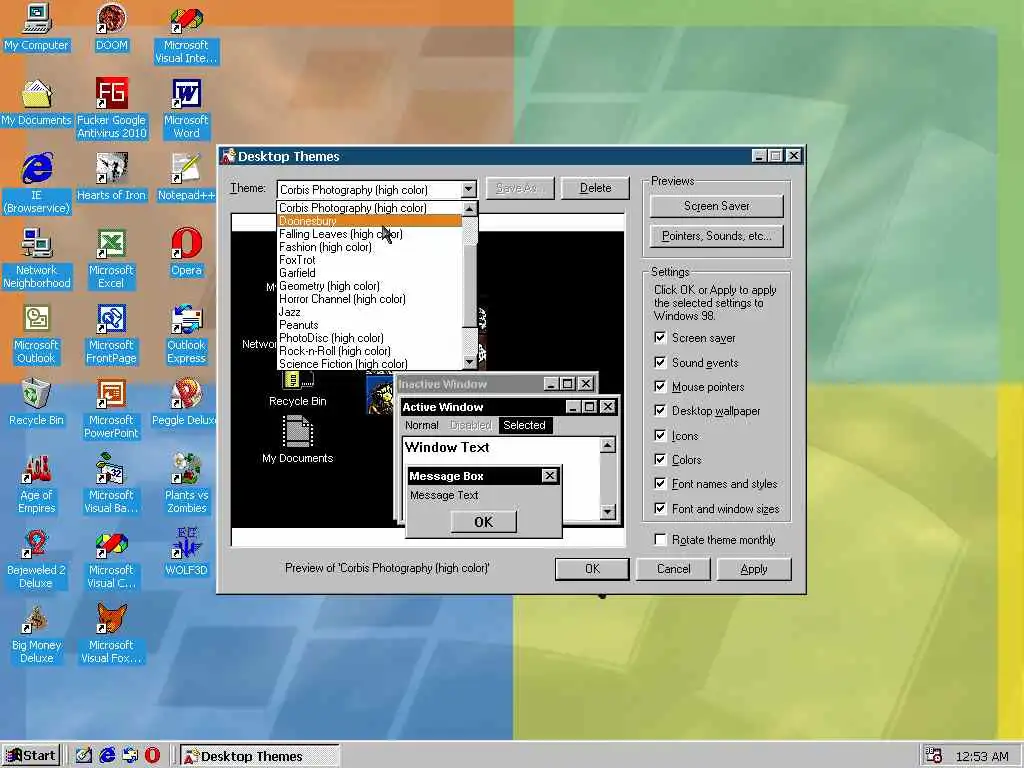This screenshot has width=1024, height=768.
Task: Select the Microsoft Visual FoxPro icon
Action: pos(111,634)
